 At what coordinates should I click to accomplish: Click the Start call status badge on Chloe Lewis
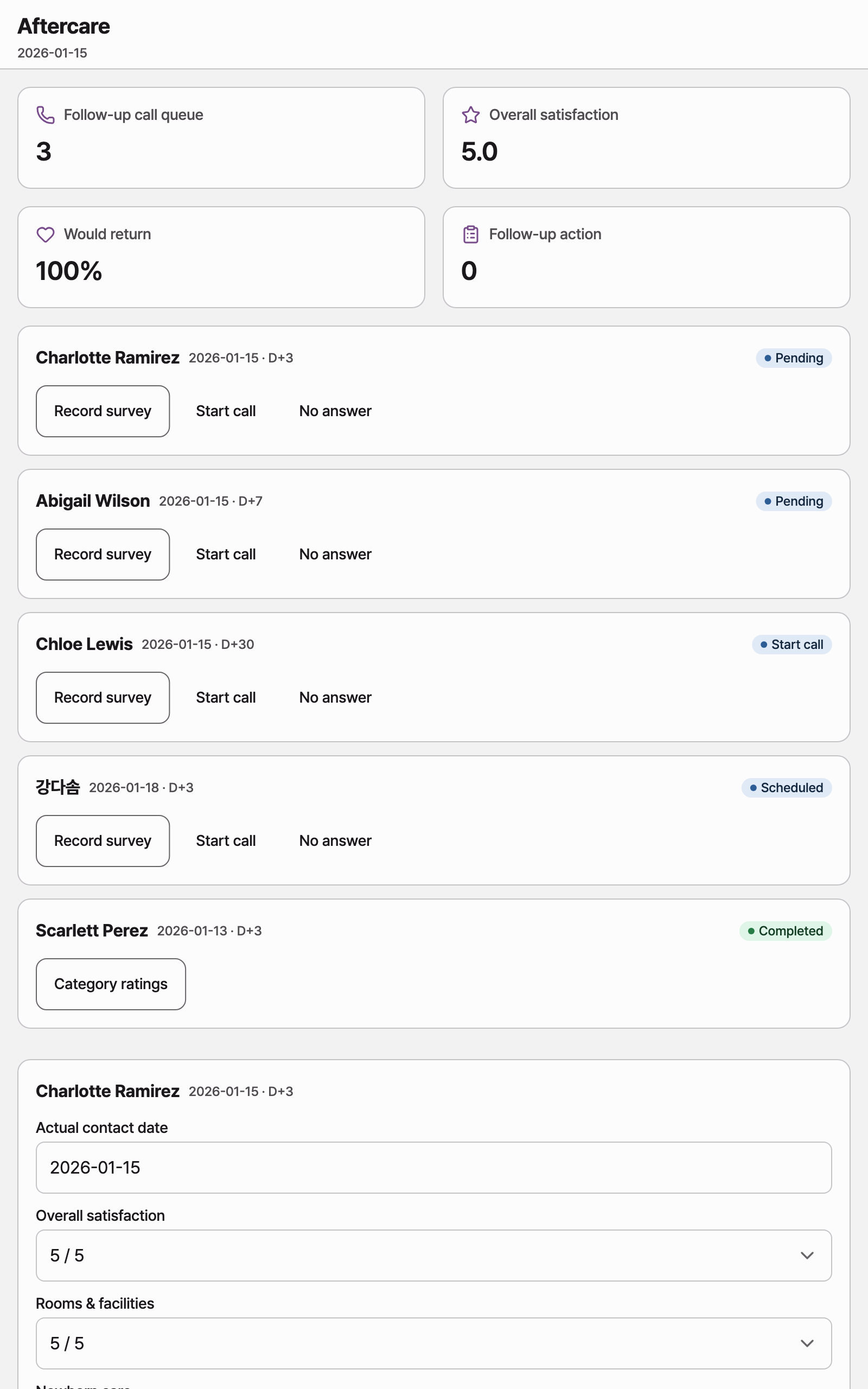click(x=792, y=645)
